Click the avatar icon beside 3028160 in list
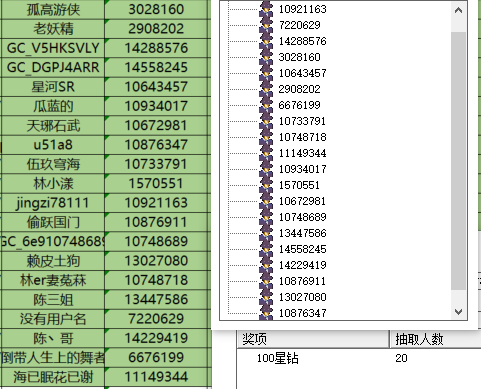Image resolution: width=481 pixels, height=389 pixels. coord(266,57)
